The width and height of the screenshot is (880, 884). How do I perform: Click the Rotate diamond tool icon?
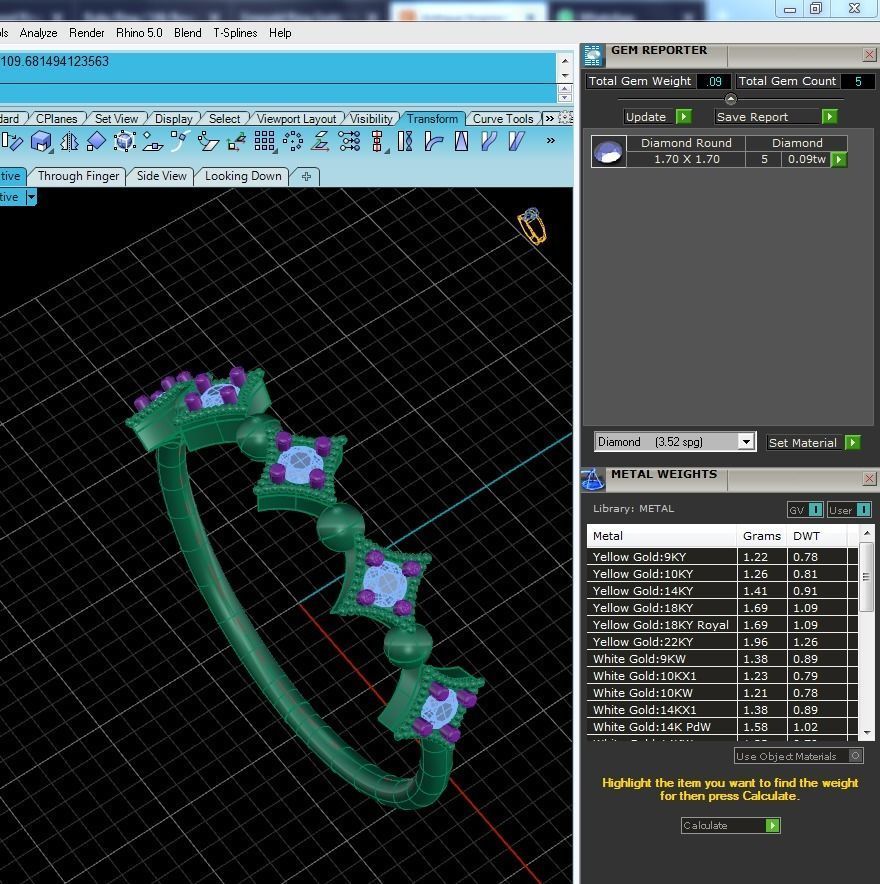click(x=96, y=141)
